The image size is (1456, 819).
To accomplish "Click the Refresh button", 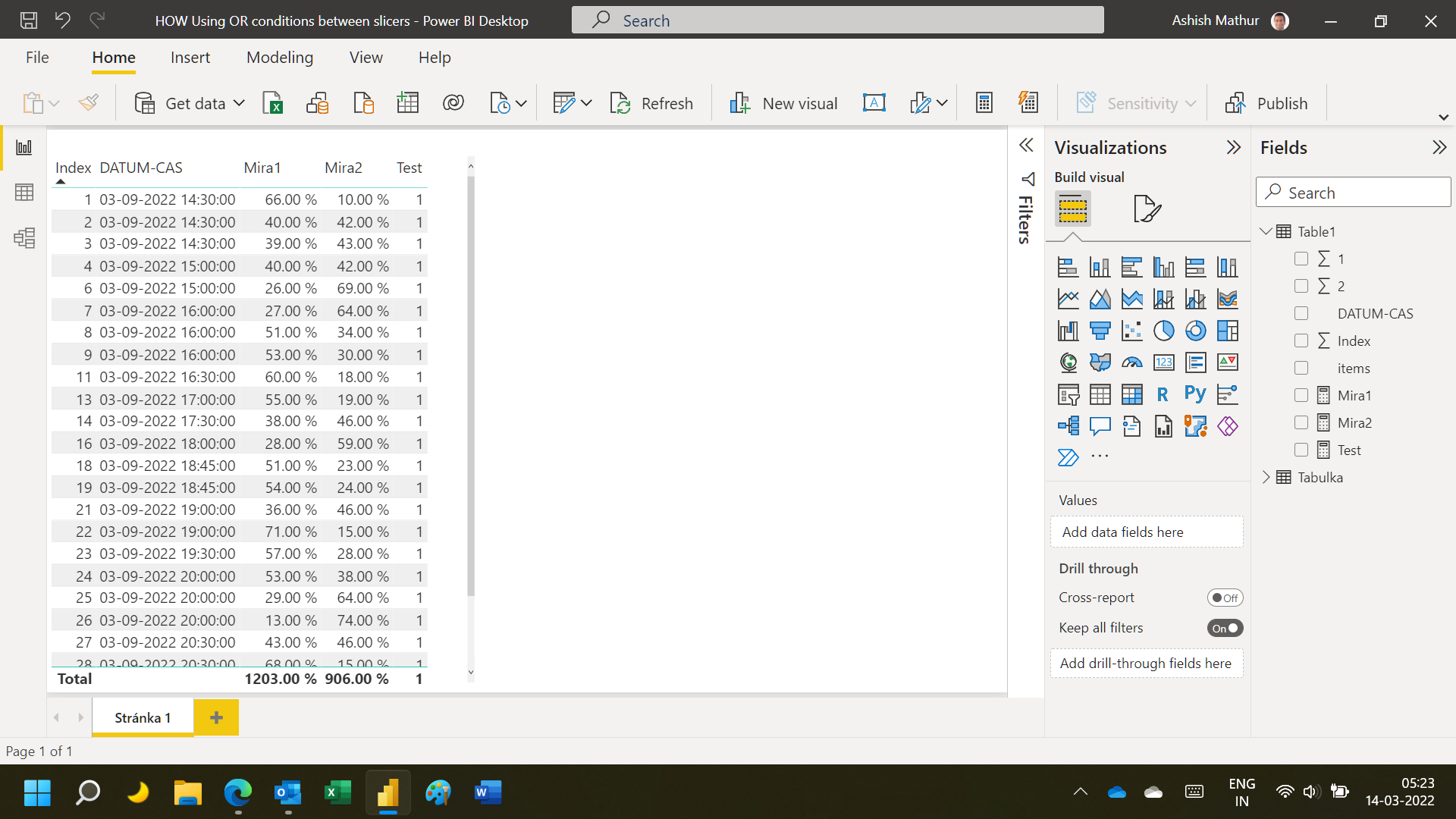I will 651,103.
